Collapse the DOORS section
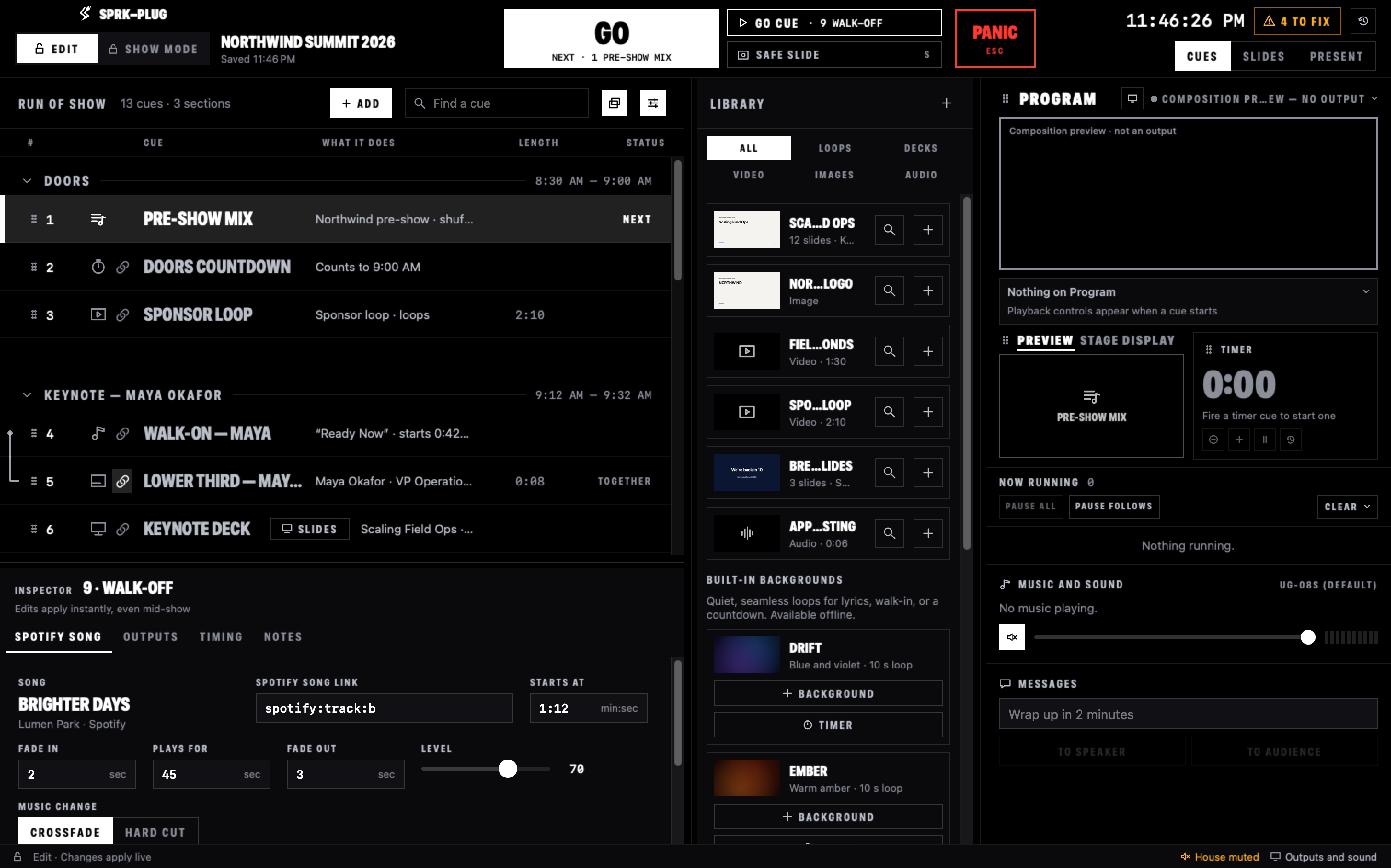This screenshot has width=1391, height=868. 27,181
